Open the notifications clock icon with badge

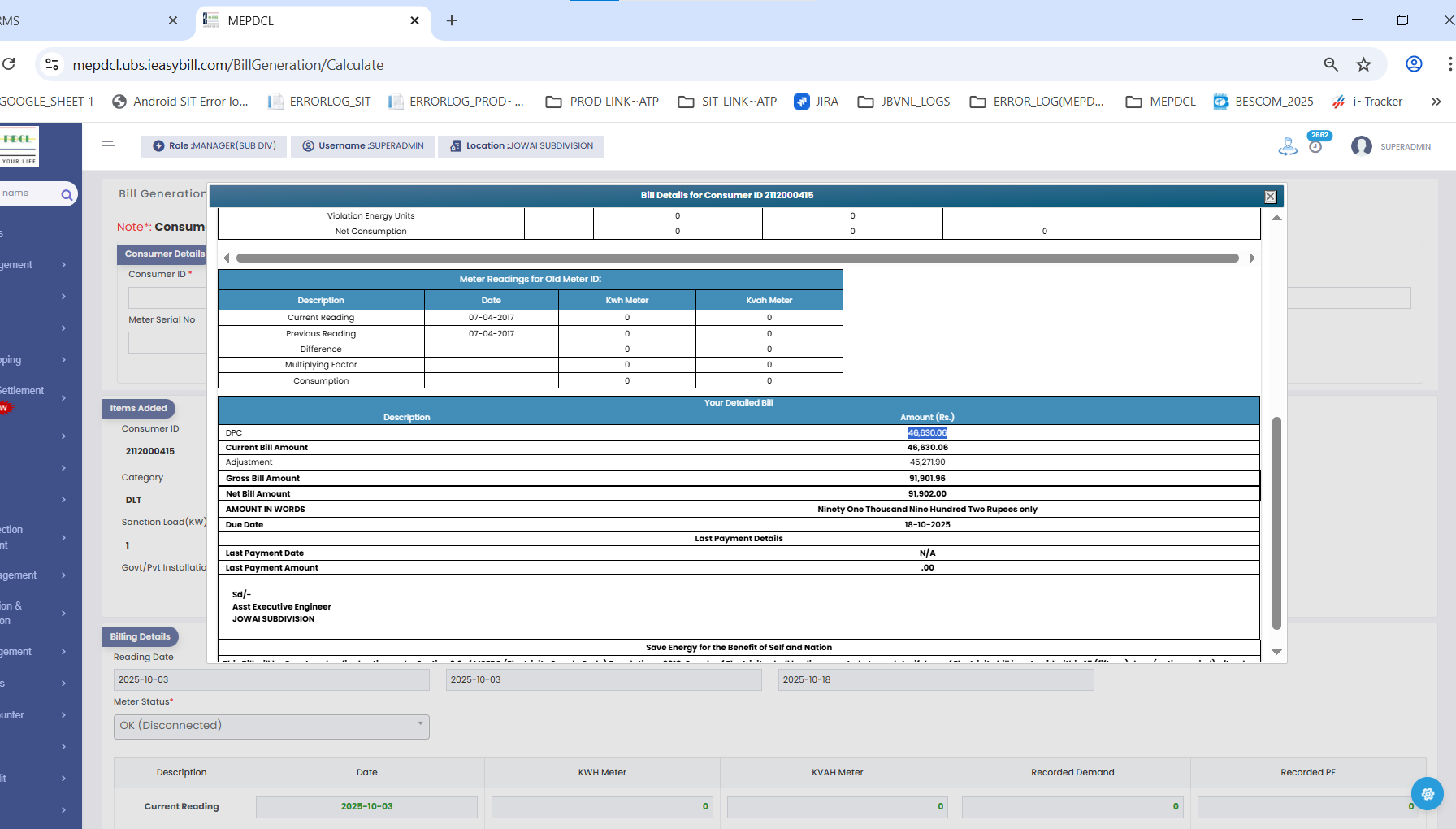point(1315,146)
